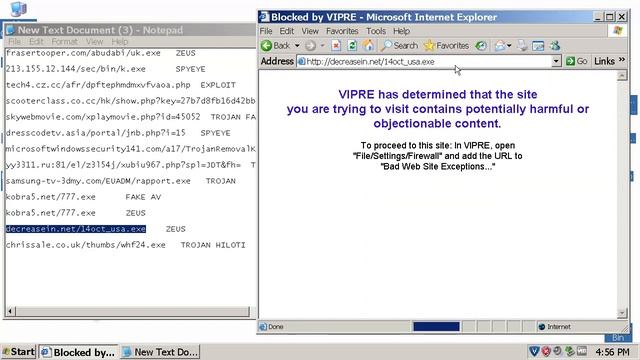Open the Back history dropdown arrow
Screen dimensions: 640x360
pos(297,46)
